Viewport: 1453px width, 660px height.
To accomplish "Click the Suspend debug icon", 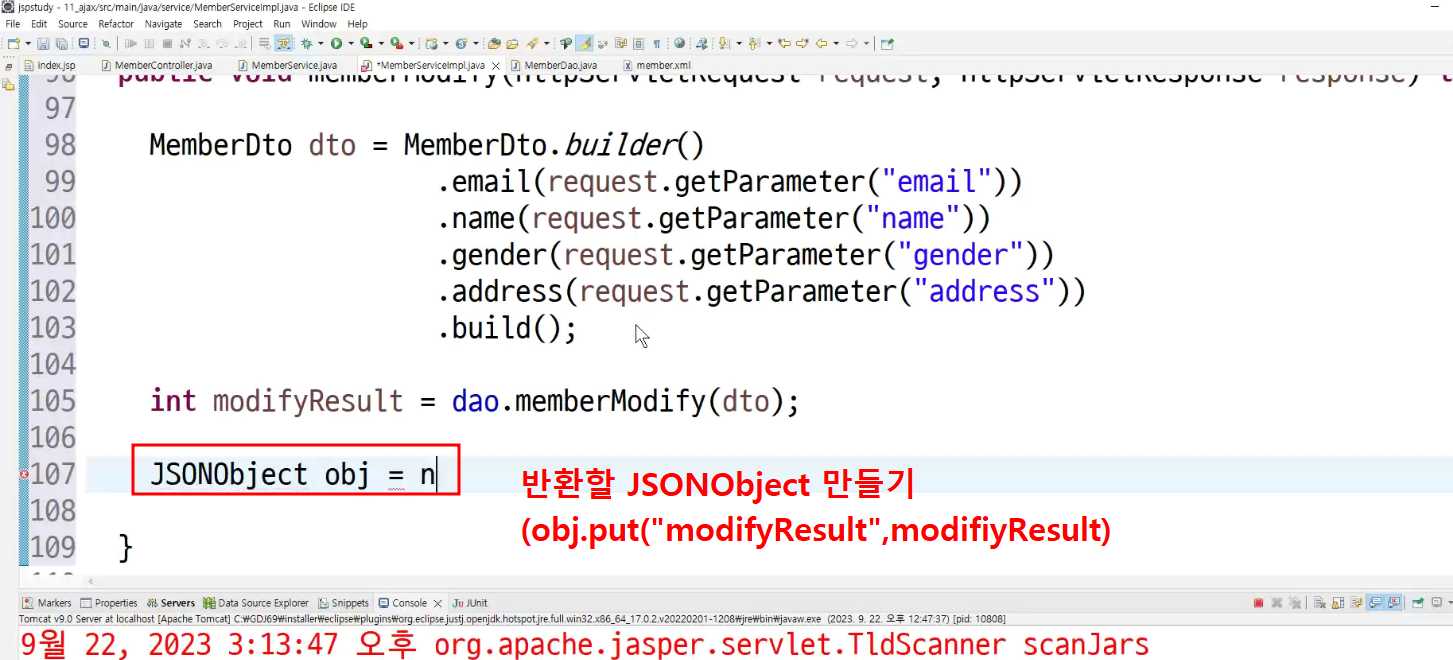I will tap(149, 44).
